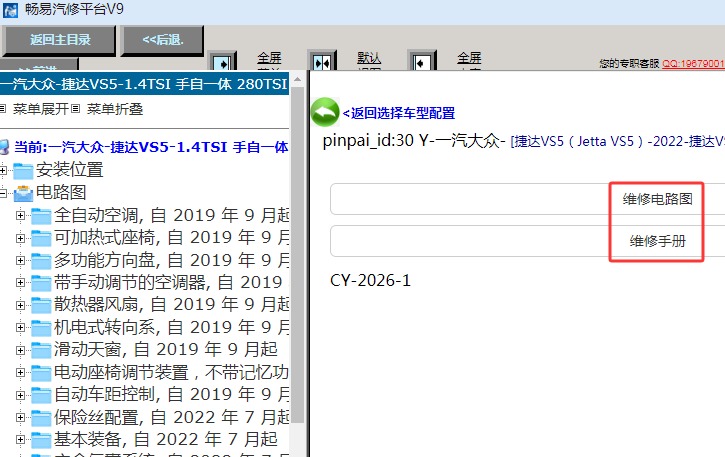
Task: Open 机电式转向系 wiring diagram entry
Action: tap(172, 327)
